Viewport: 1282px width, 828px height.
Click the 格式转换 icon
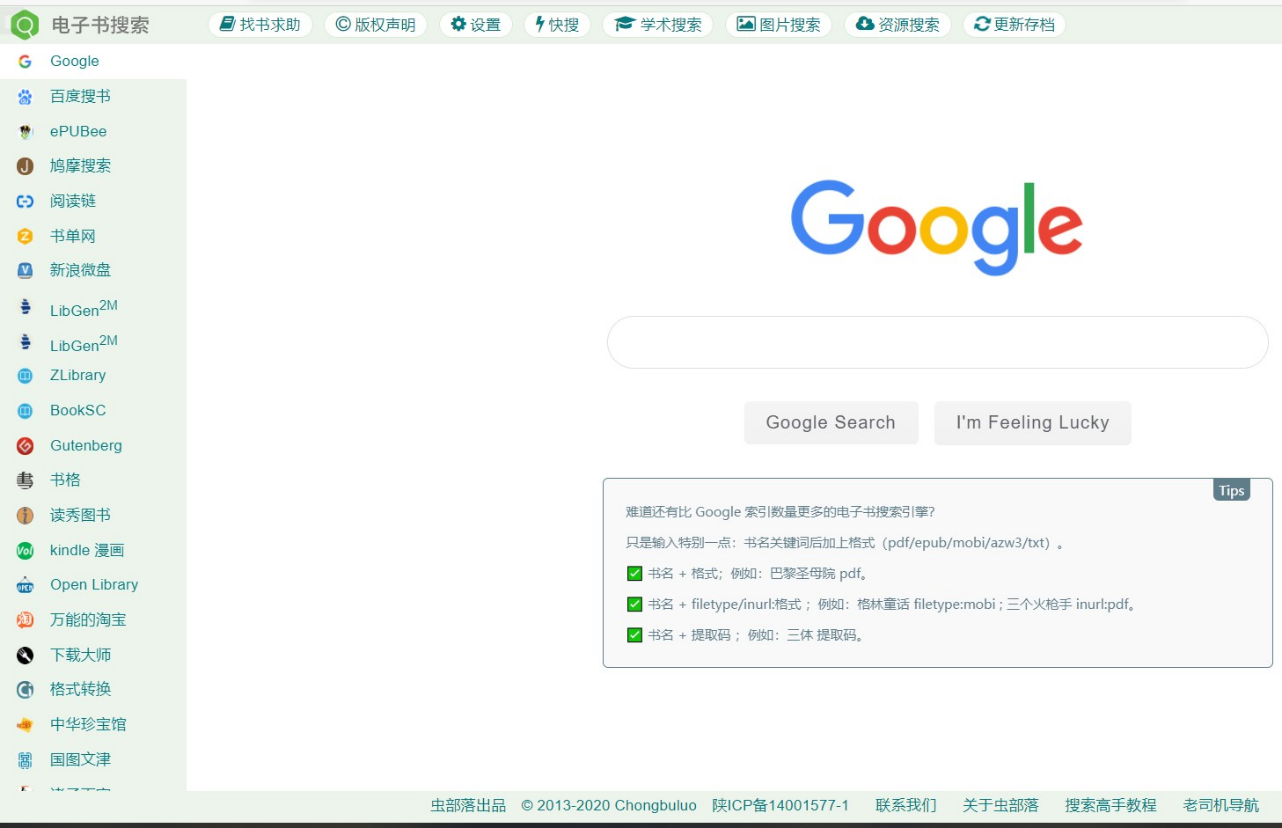coord(25,689)
